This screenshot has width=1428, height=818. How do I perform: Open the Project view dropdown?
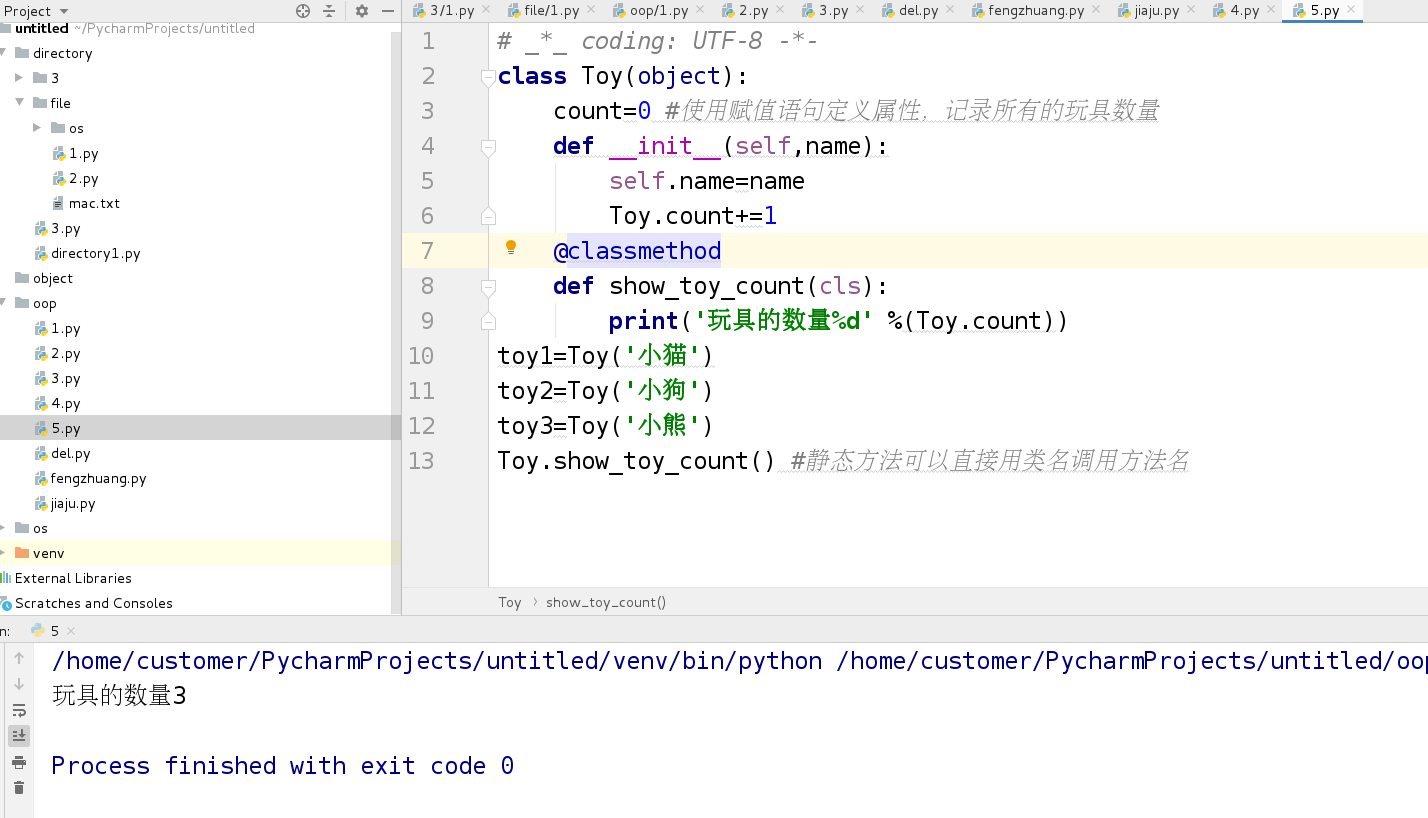pos(36,11)
